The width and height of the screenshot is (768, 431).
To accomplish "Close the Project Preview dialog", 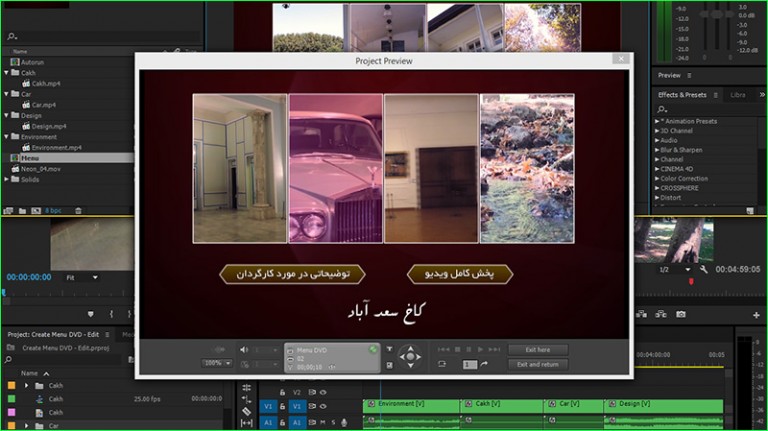I will pyautogui.click(x=621, y=59).
